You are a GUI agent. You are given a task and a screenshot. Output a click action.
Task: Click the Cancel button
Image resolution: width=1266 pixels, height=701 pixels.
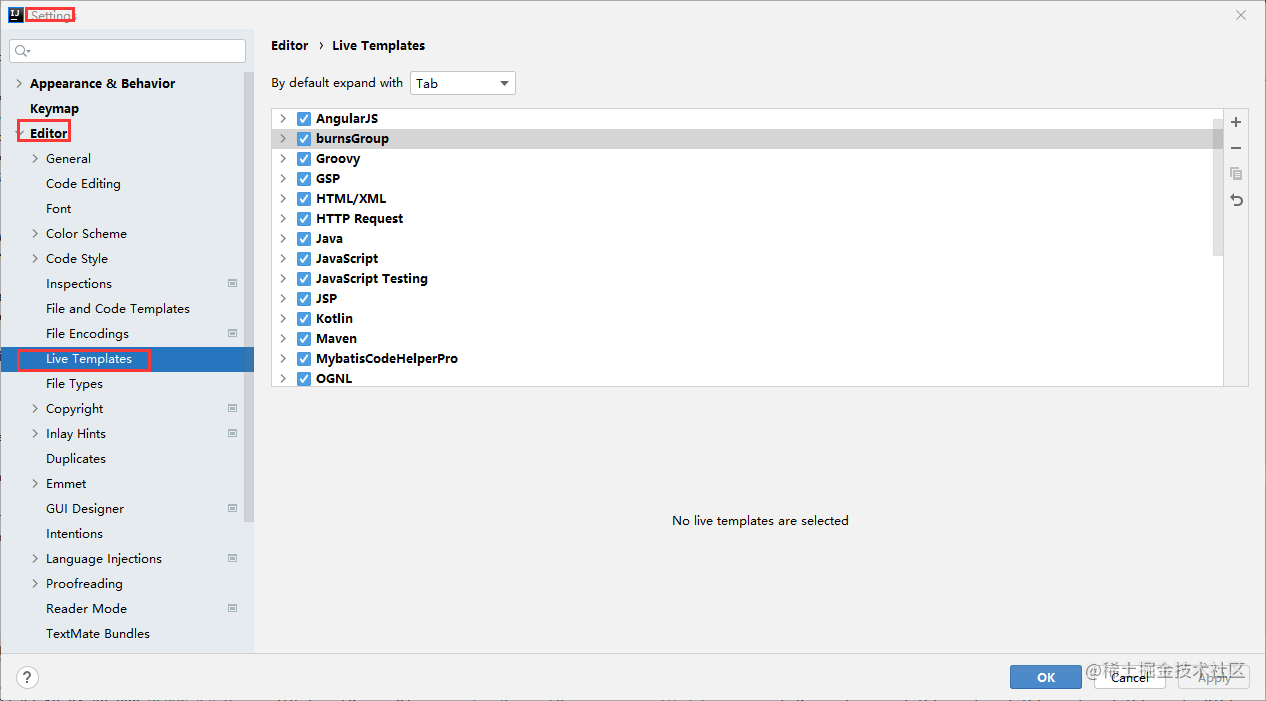click(x=1130, y=677)
